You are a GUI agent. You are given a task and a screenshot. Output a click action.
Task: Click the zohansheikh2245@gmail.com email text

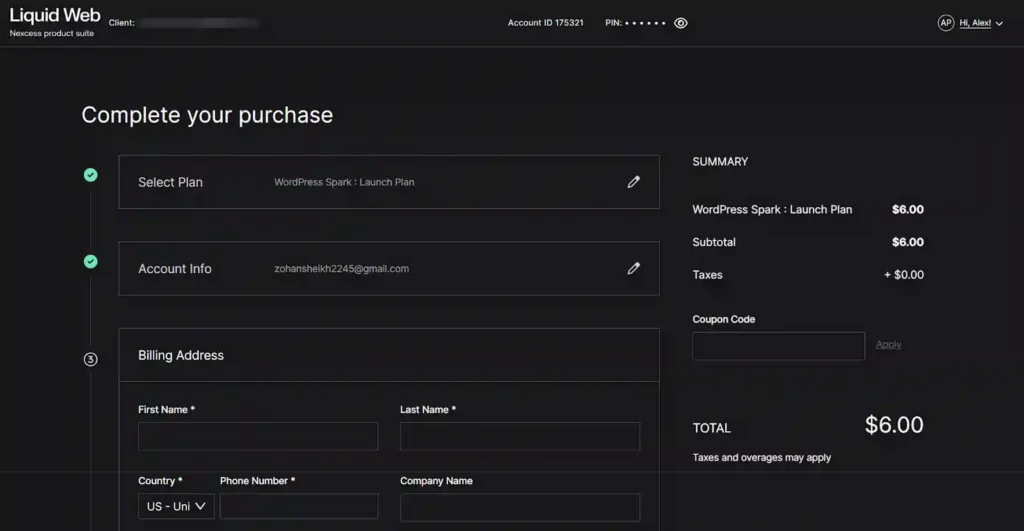pos(342,268)
